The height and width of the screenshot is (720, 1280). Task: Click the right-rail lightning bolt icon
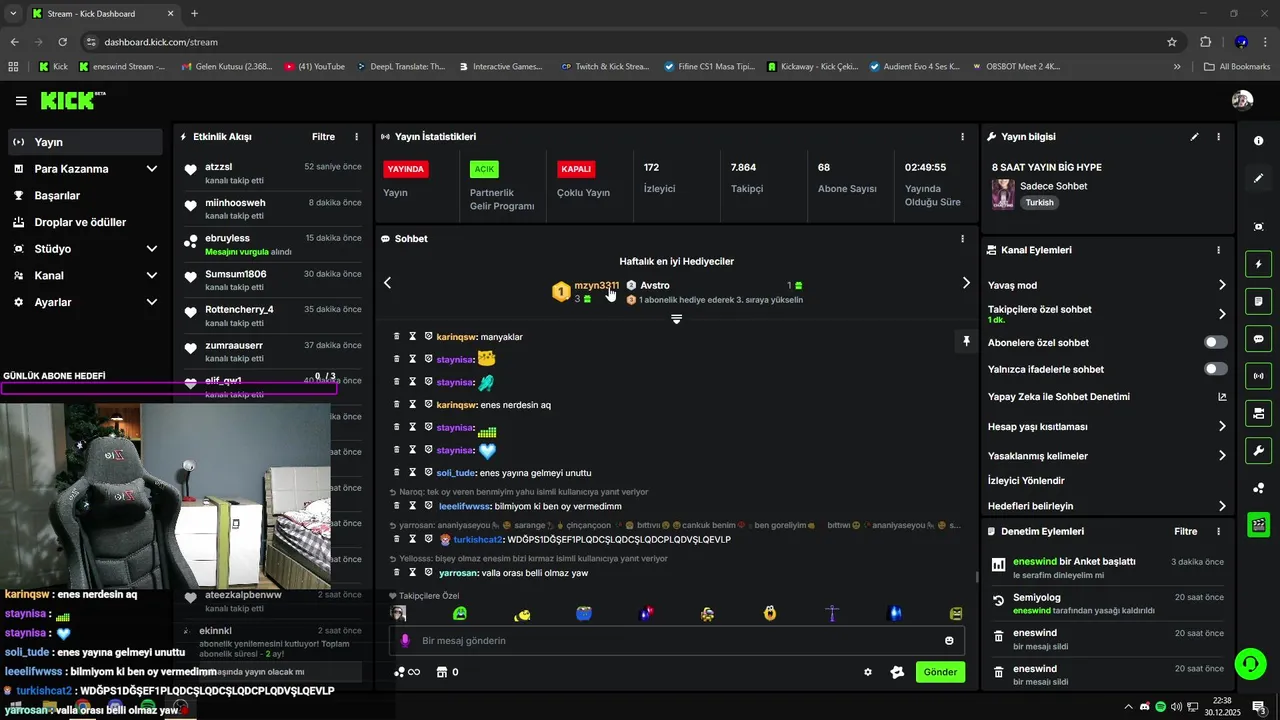click(x=1258, y=265)
